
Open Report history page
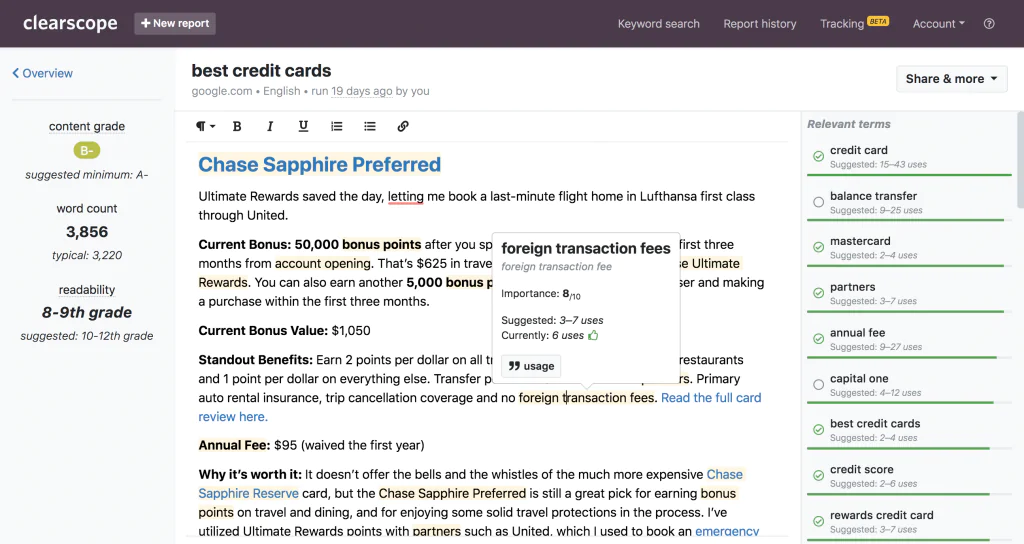click(760, 24)
